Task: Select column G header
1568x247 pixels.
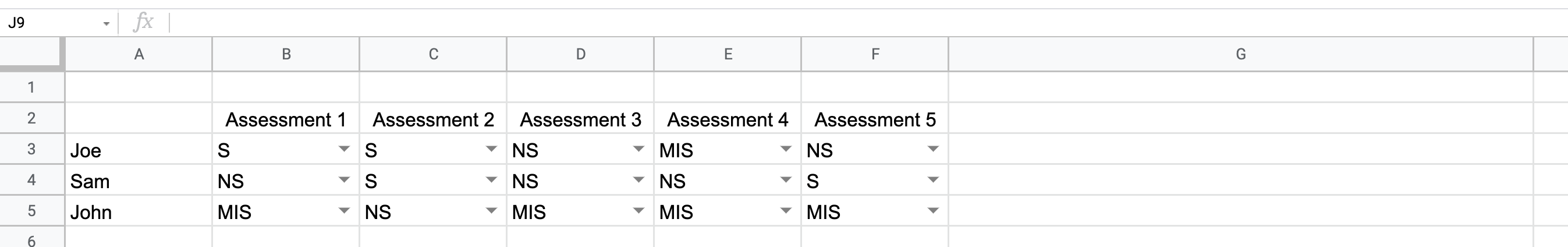Action: (1240, 54)
